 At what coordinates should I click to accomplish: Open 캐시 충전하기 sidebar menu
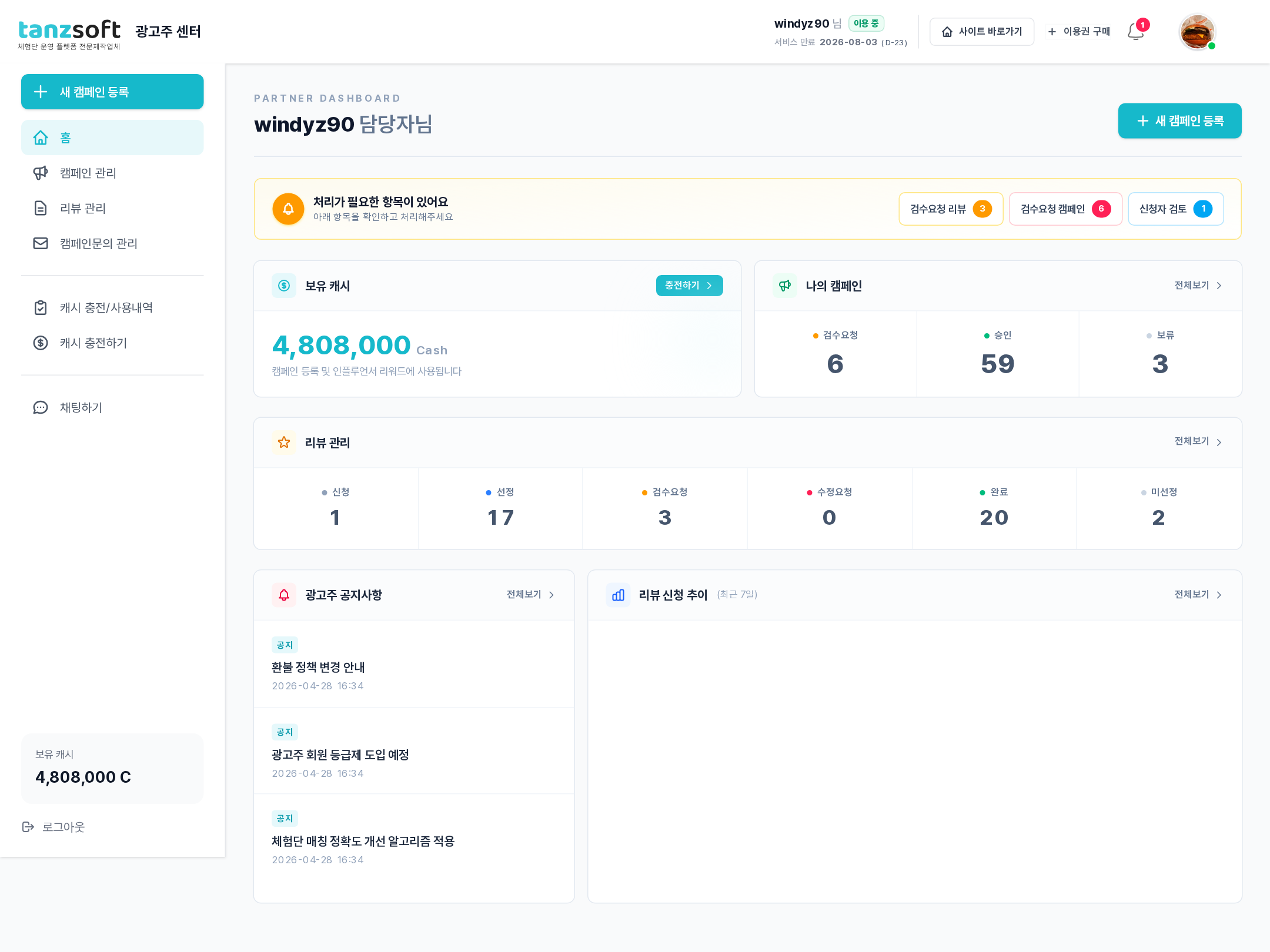(112, 343)
